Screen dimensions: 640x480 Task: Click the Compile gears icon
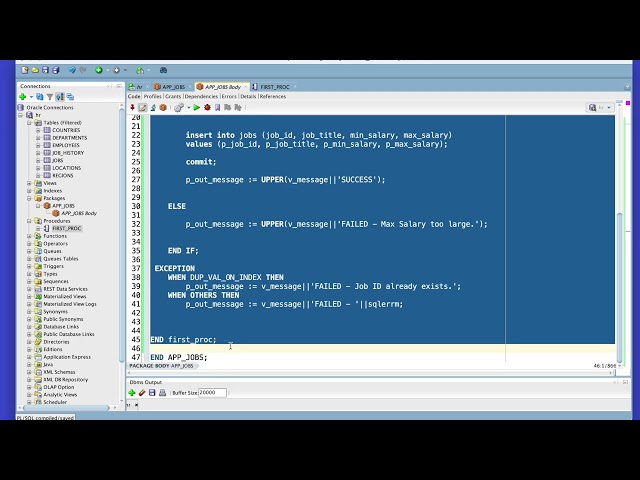coord(178,107)
